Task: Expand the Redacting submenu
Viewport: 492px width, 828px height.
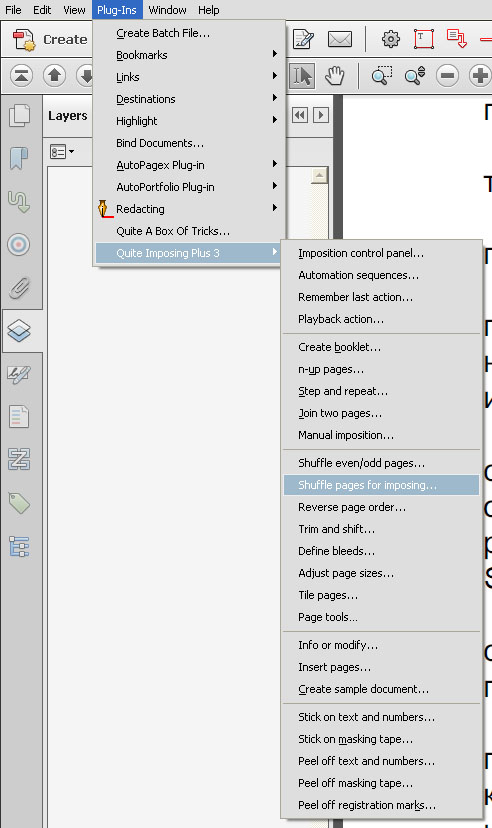Action: click(187, 209)
